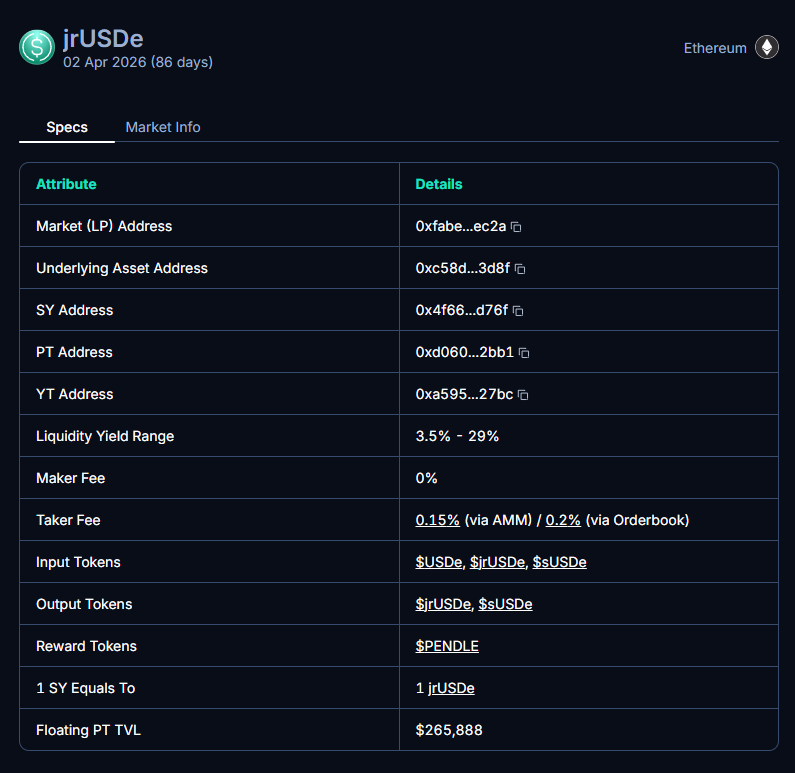Open the $USDe input token link
The image size is (795, 773).
pyautogui.click(x=439, y=562)
